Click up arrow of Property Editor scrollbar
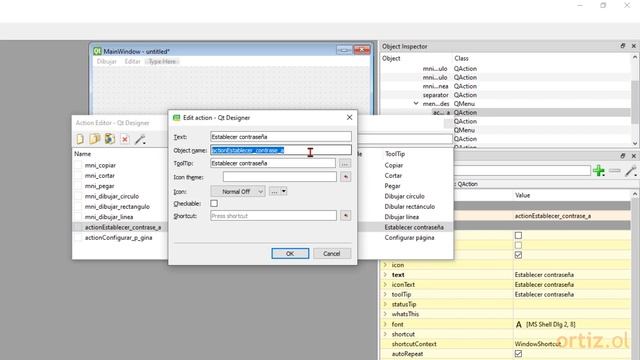This screenshot has height=360, width=640. (635, 194)
